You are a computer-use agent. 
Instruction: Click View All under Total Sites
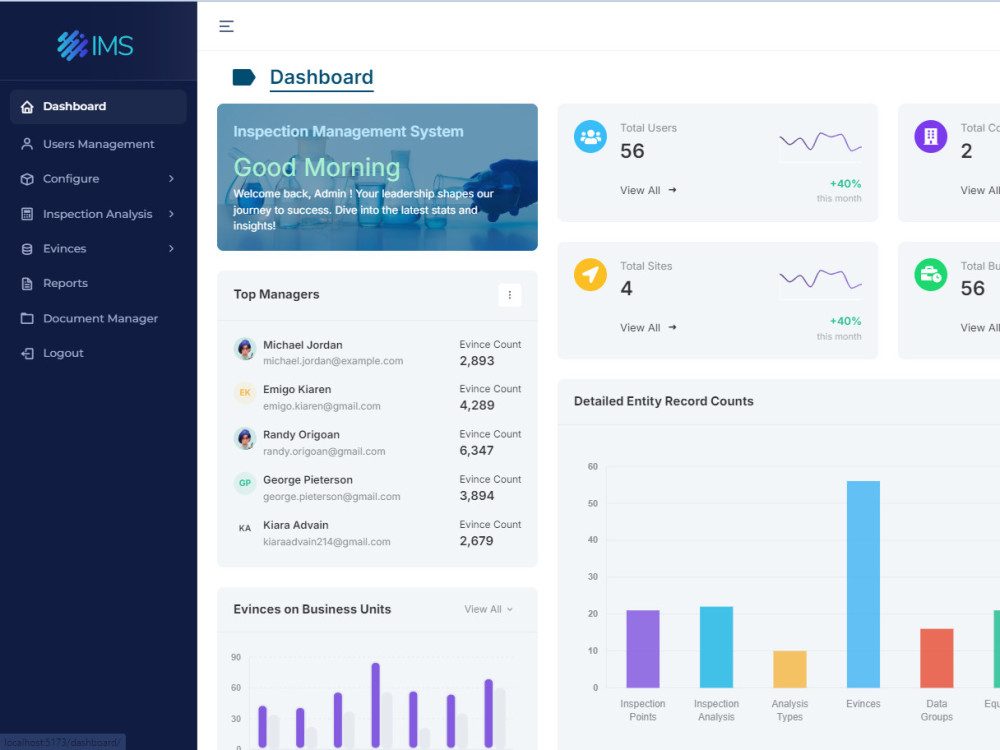(640, 327)
